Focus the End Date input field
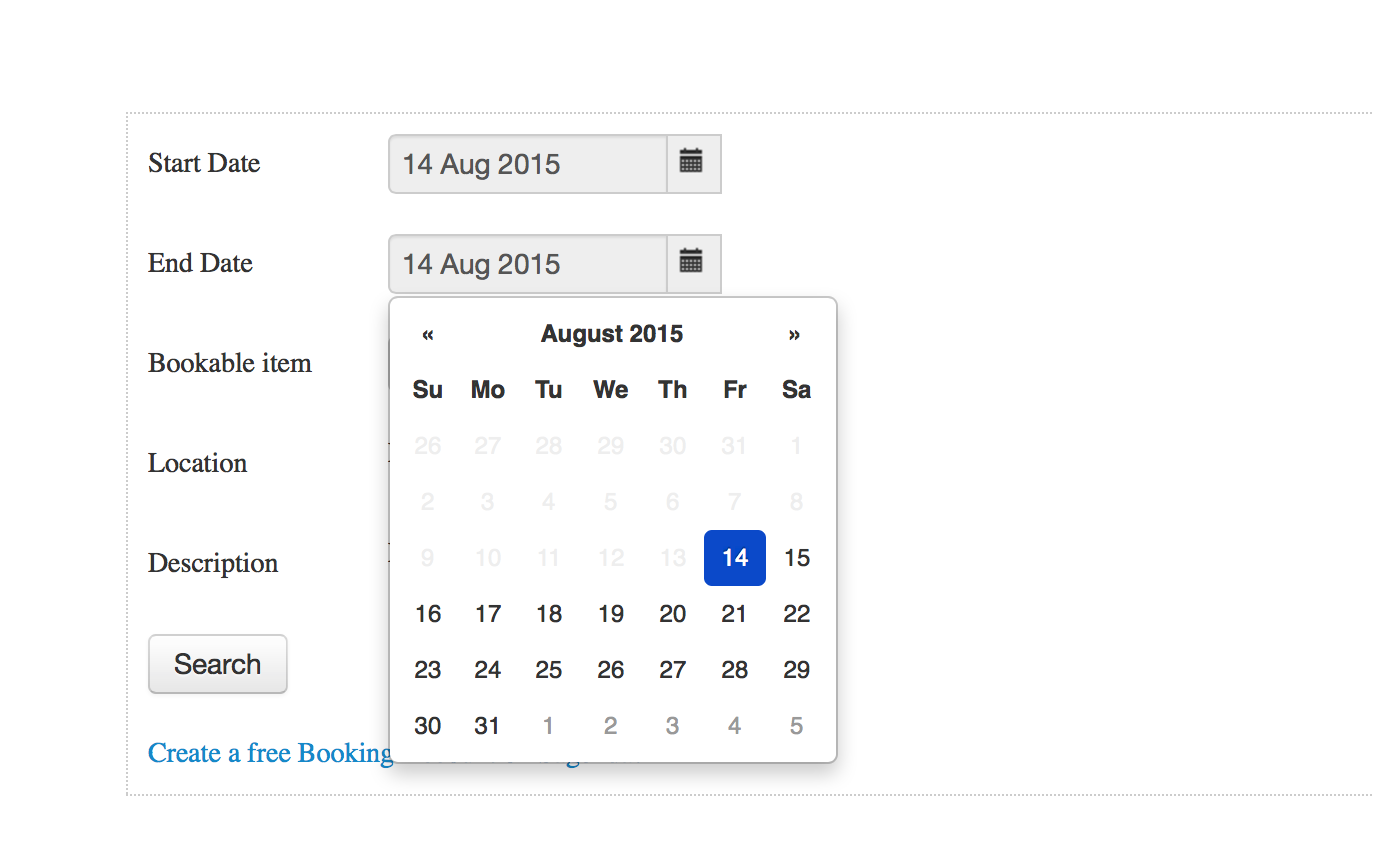Viewport: 1374px width, 868px height. [x=527, y=264]
